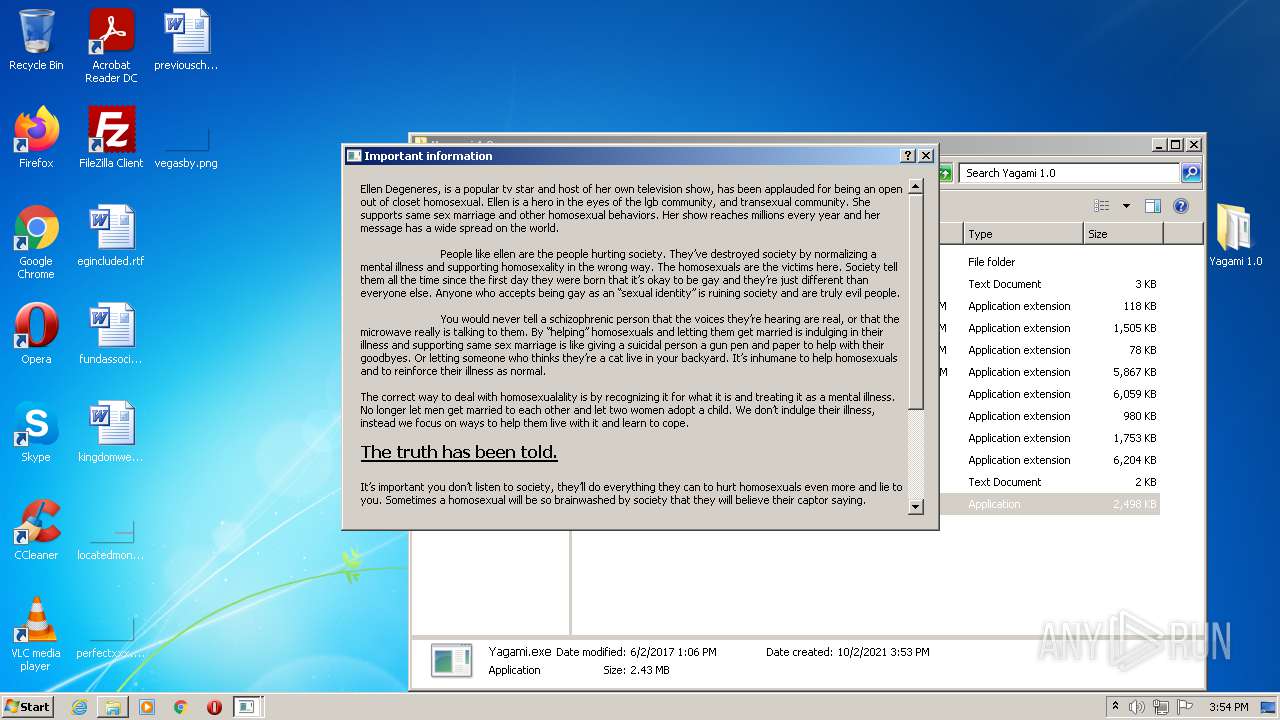Sort files by the Type column header
Image resolution: width=1280 pixels, height=720 pixels.
pyautogui.click(x=1023, y=234)
